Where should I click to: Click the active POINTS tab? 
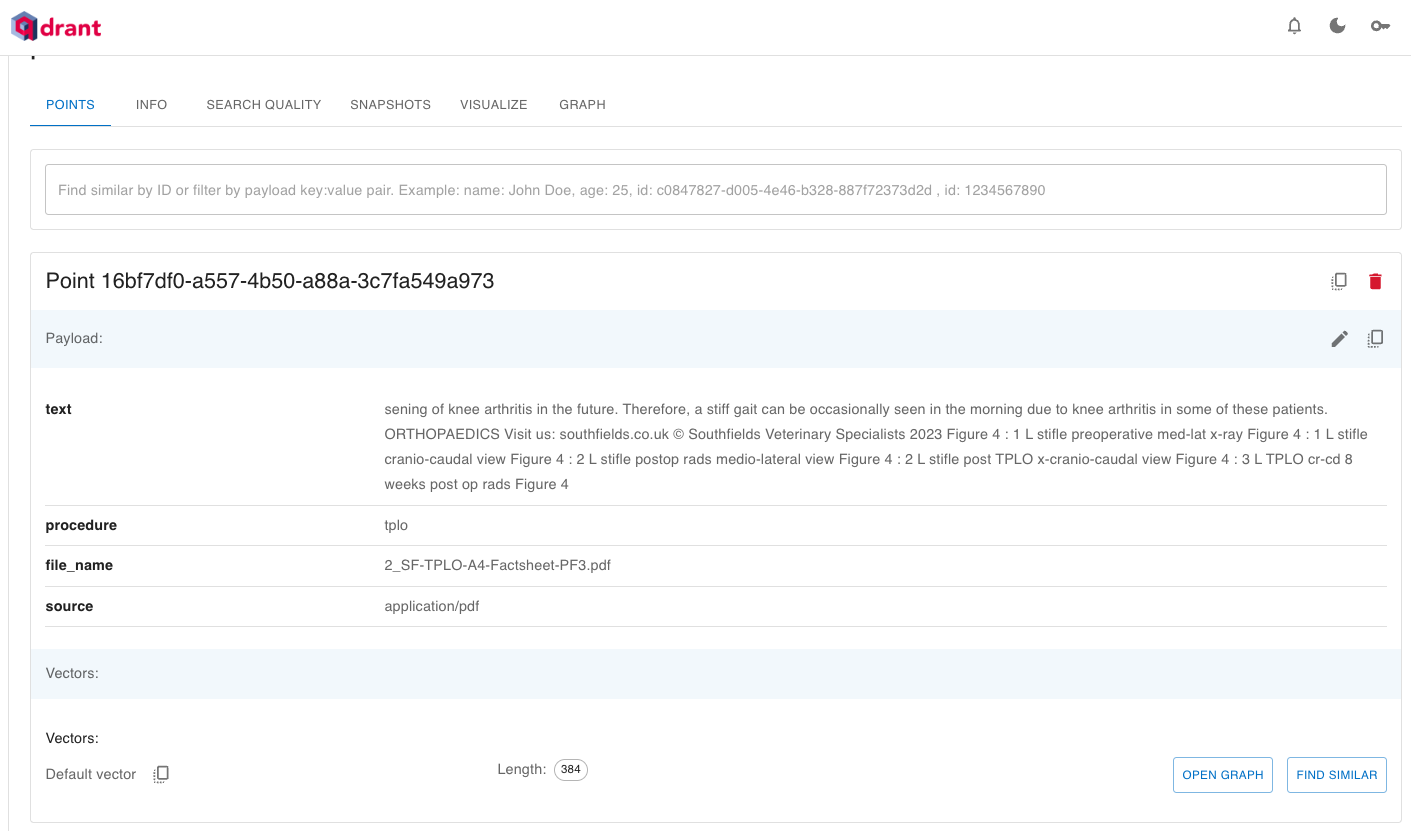coord(70,104)
